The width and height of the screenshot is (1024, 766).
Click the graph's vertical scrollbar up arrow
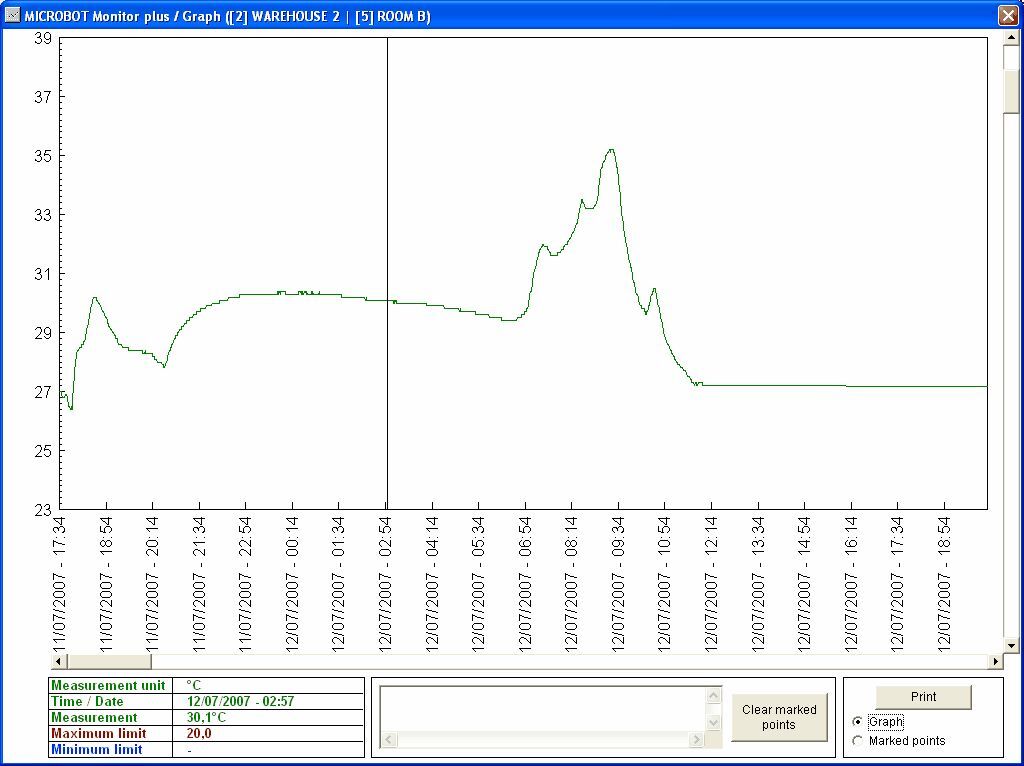[1011, 38]
